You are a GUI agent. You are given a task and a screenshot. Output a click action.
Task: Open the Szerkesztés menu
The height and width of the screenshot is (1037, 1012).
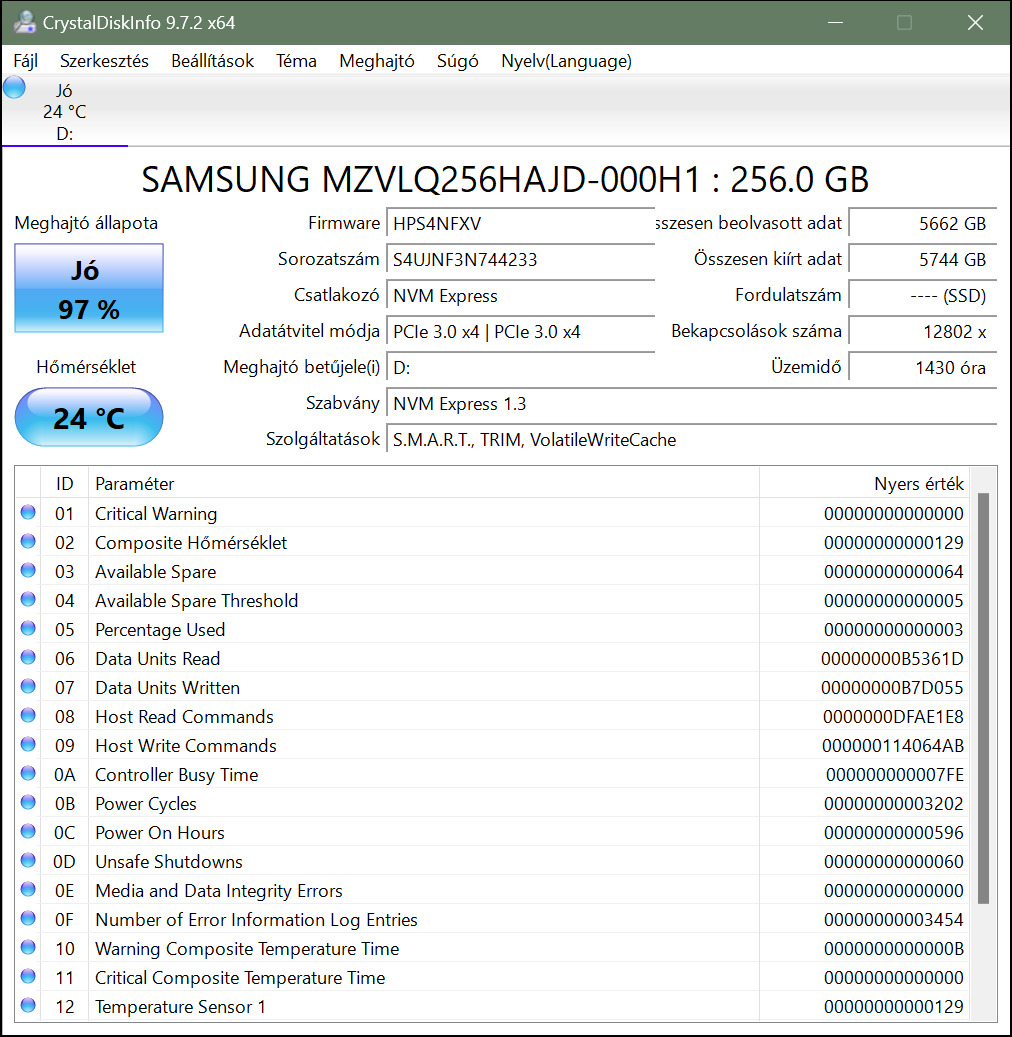[105, 61]
